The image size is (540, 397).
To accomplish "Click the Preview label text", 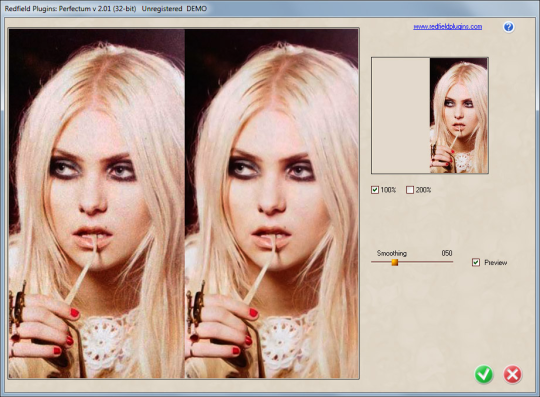I will [496, 262].
